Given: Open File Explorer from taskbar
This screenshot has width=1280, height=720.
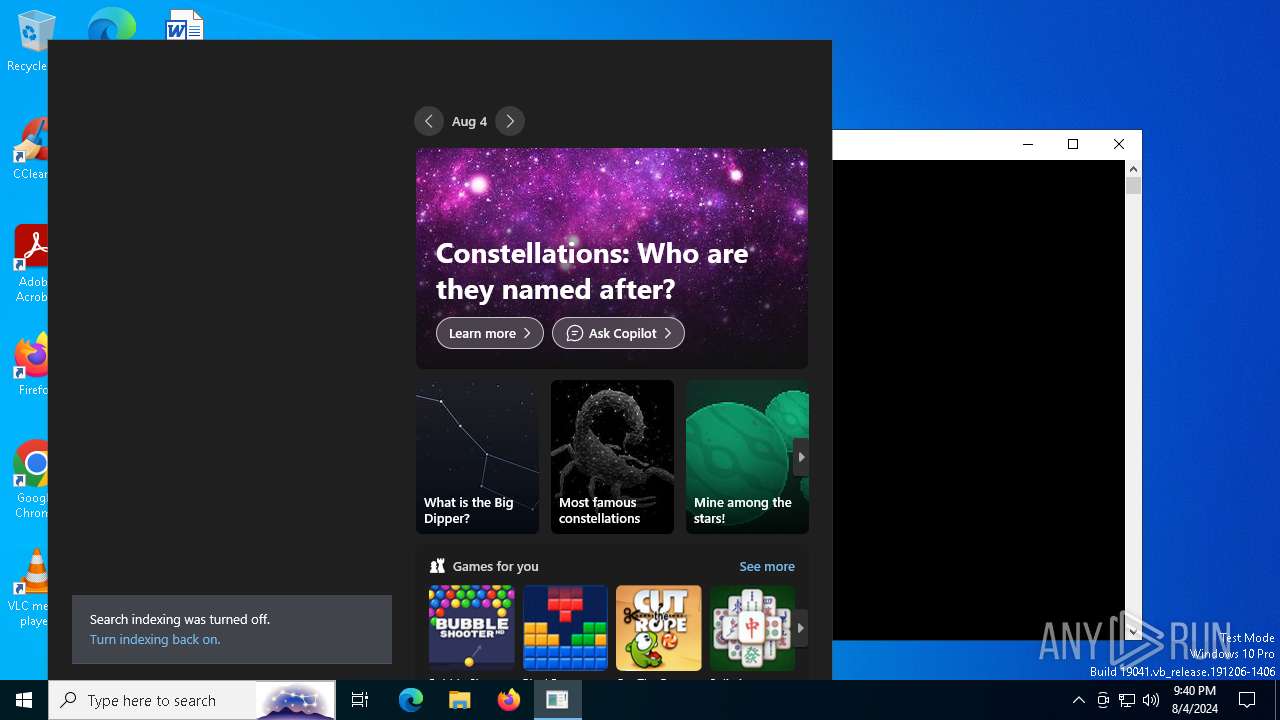Looking at the screenshot, I should point(459,700).
